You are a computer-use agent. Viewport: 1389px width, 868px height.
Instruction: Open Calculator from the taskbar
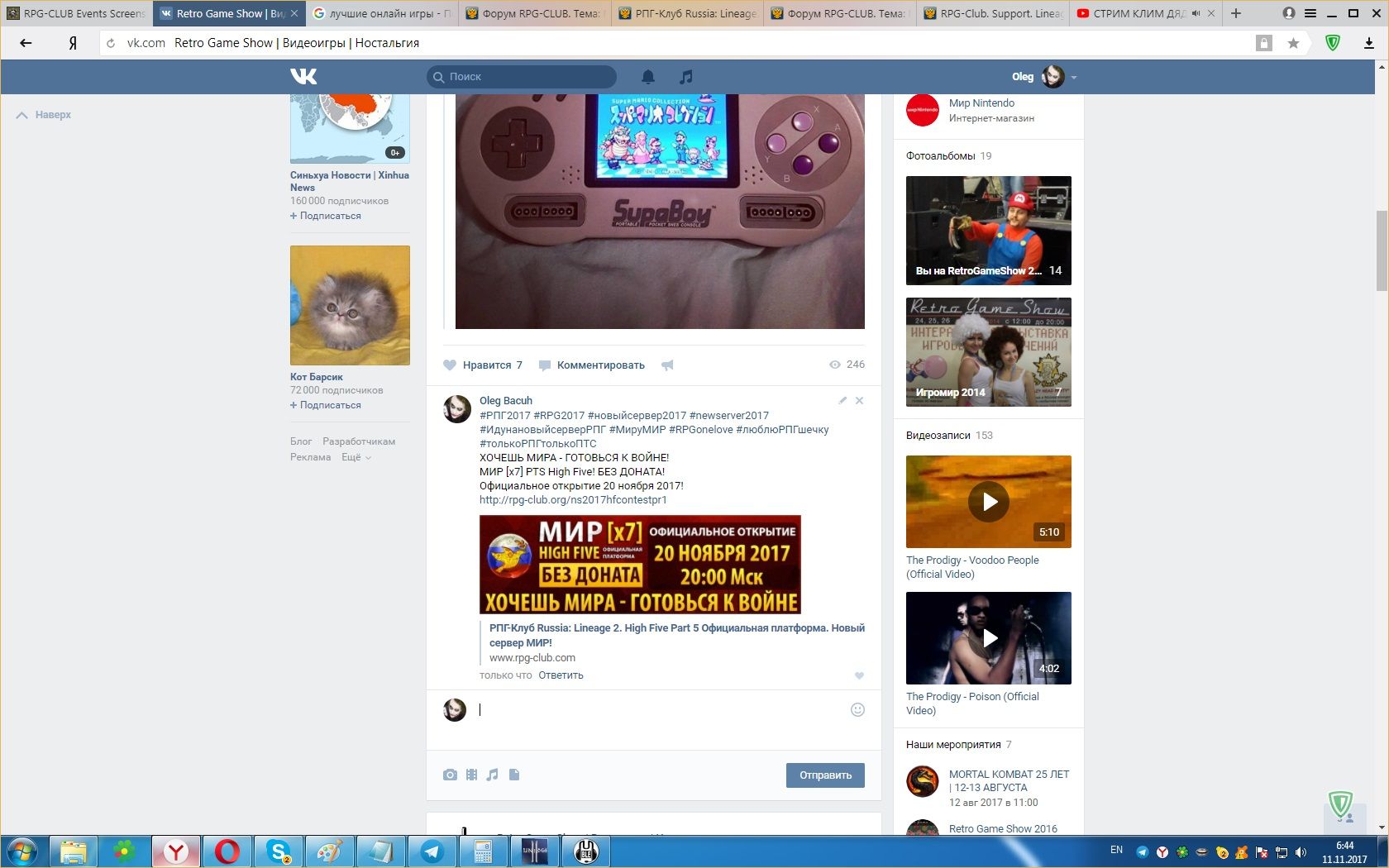click(x=483, y=851)
